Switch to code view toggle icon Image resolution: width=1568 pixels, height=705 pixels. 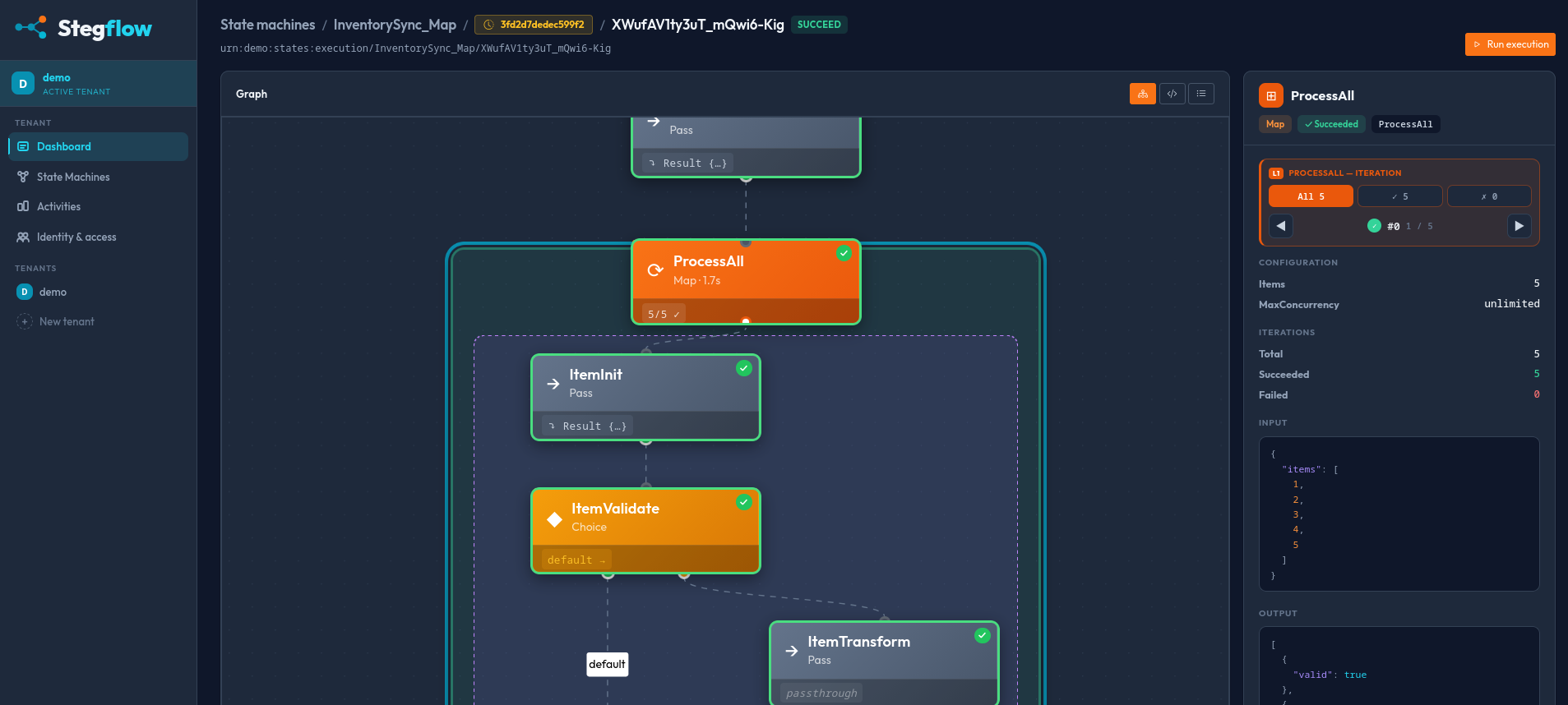click(1172, 94)
